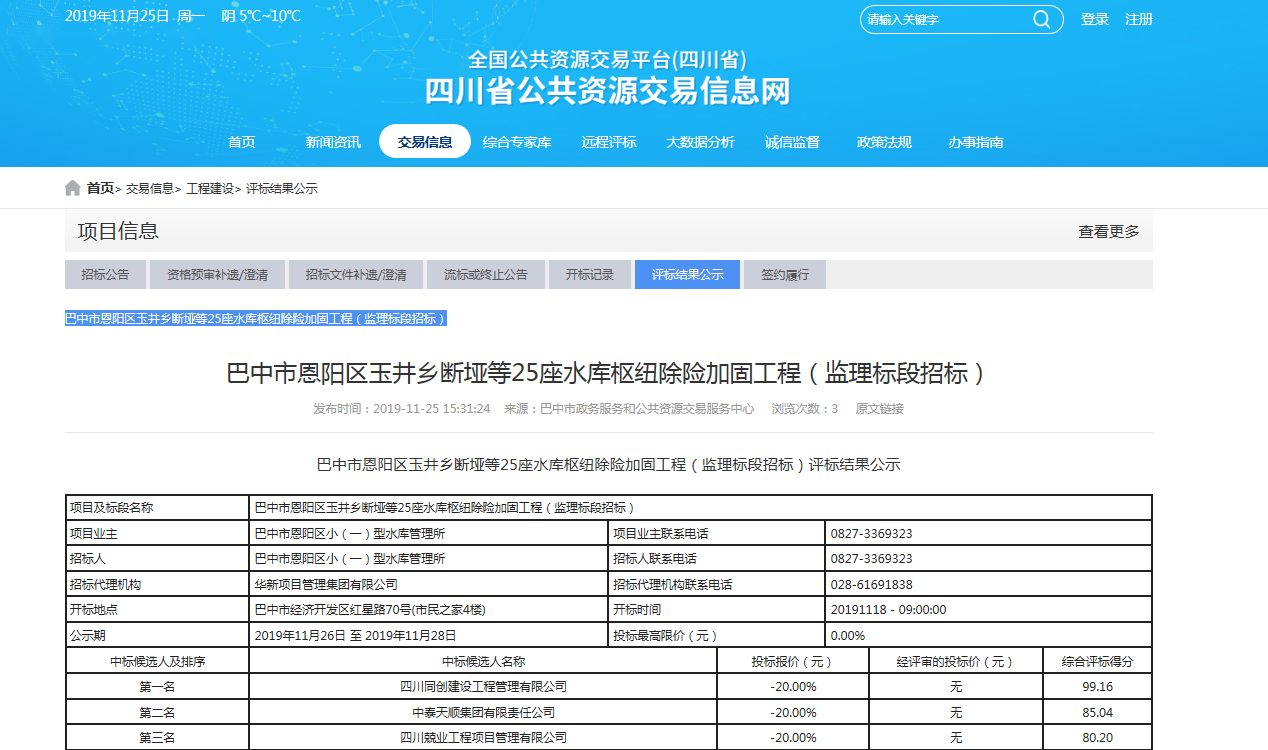Select the 开标记录 tab
Viewport: 1268px width, 750px height.
tap(589, 275)
